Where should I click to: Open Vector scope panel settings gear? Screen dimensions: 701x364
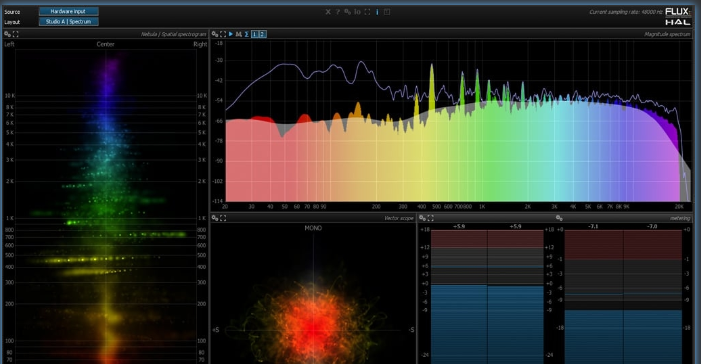click(x=215, y=218)
